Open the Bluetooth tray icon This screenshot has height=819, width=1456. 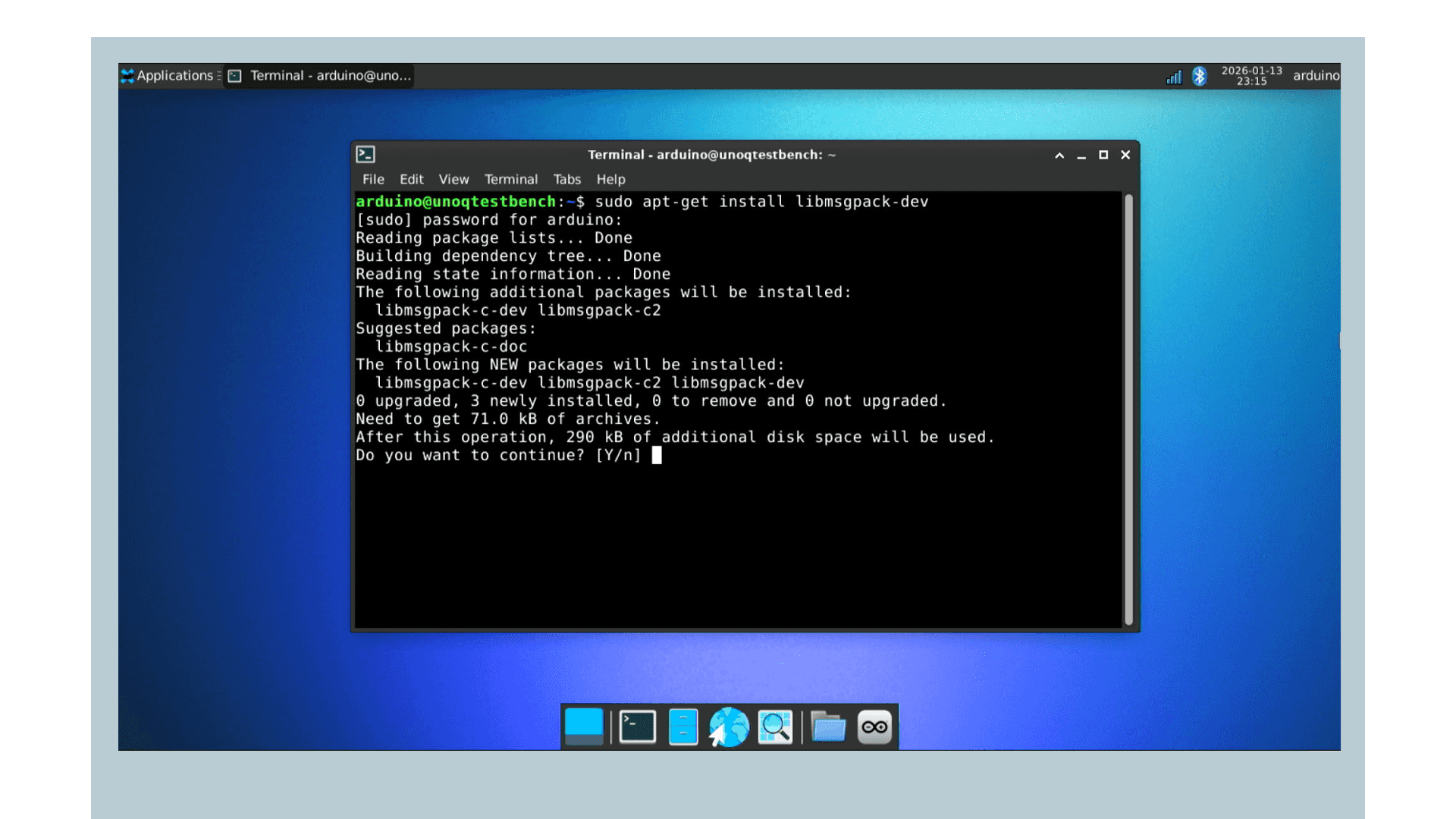point(1199,76)
